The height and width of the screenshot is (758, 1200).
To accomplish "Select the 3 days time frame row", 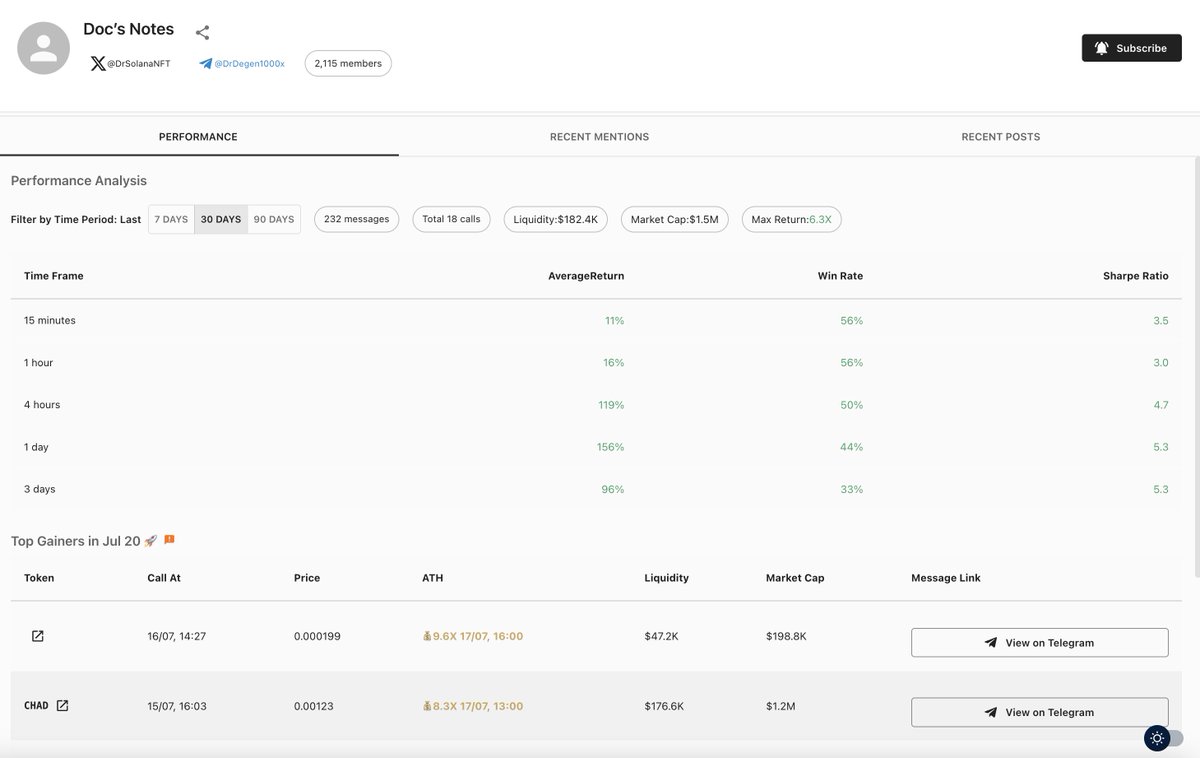I will [596, 489].
